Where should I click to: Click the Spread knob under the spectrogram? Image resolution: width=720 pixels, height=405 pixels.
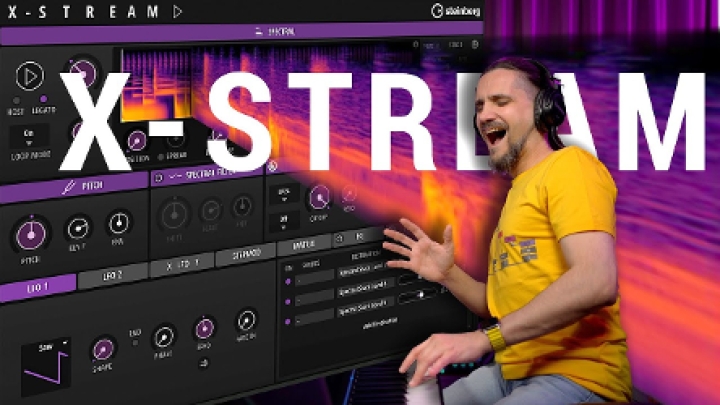click(175, 138)
